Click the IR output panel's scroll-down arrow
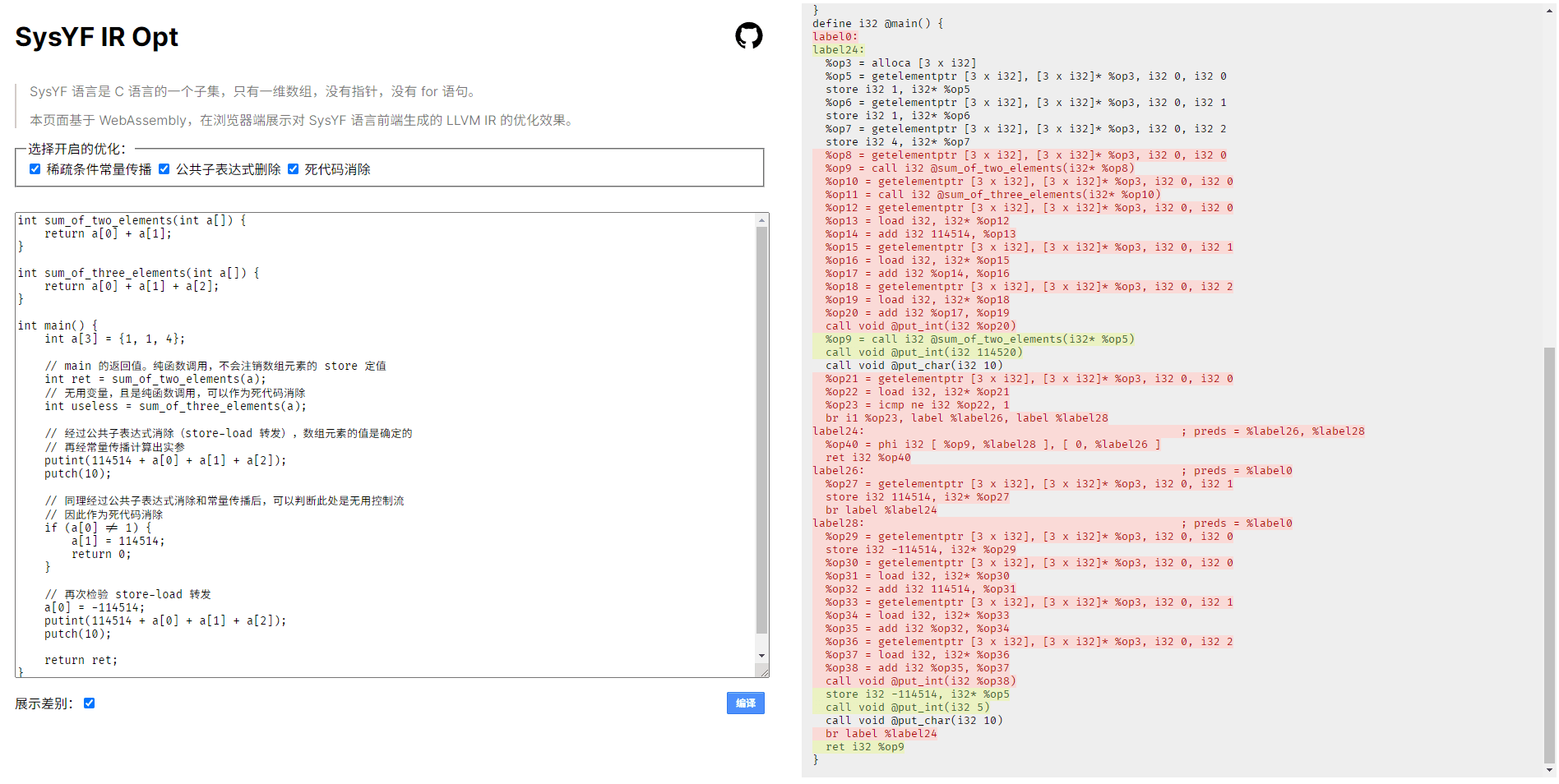Image resolution: width=1559 pixels, height=784 pixels. tap(1550, 770)
